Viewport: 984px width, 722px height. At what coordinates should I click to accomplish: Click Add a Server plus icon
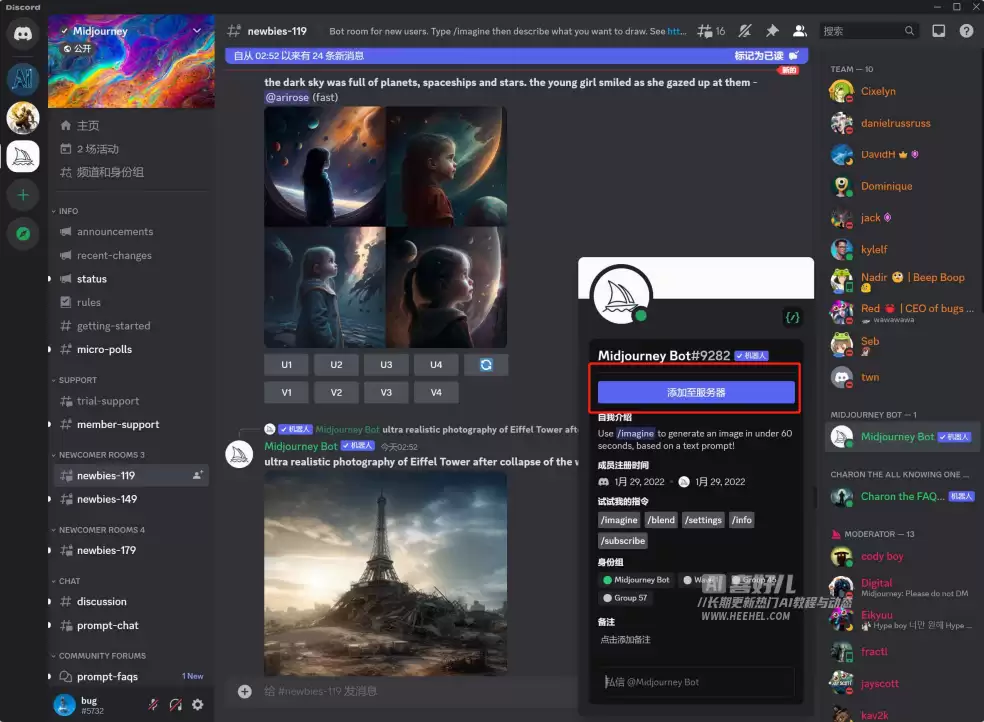23,195
